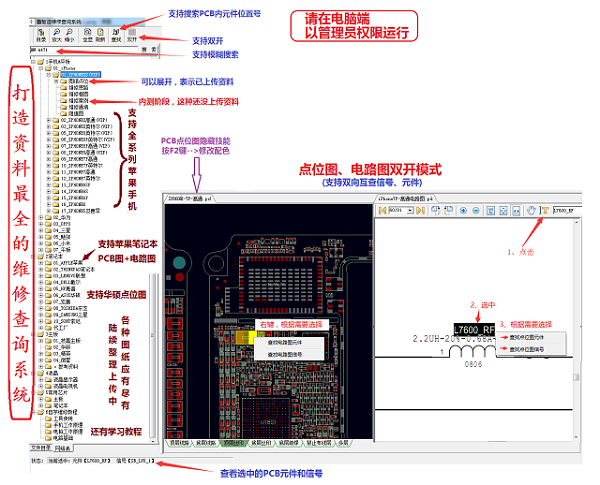Expand the 06_ASUS华硕 folder
This screenshot has width=600, height=485.
pos(41,295)
